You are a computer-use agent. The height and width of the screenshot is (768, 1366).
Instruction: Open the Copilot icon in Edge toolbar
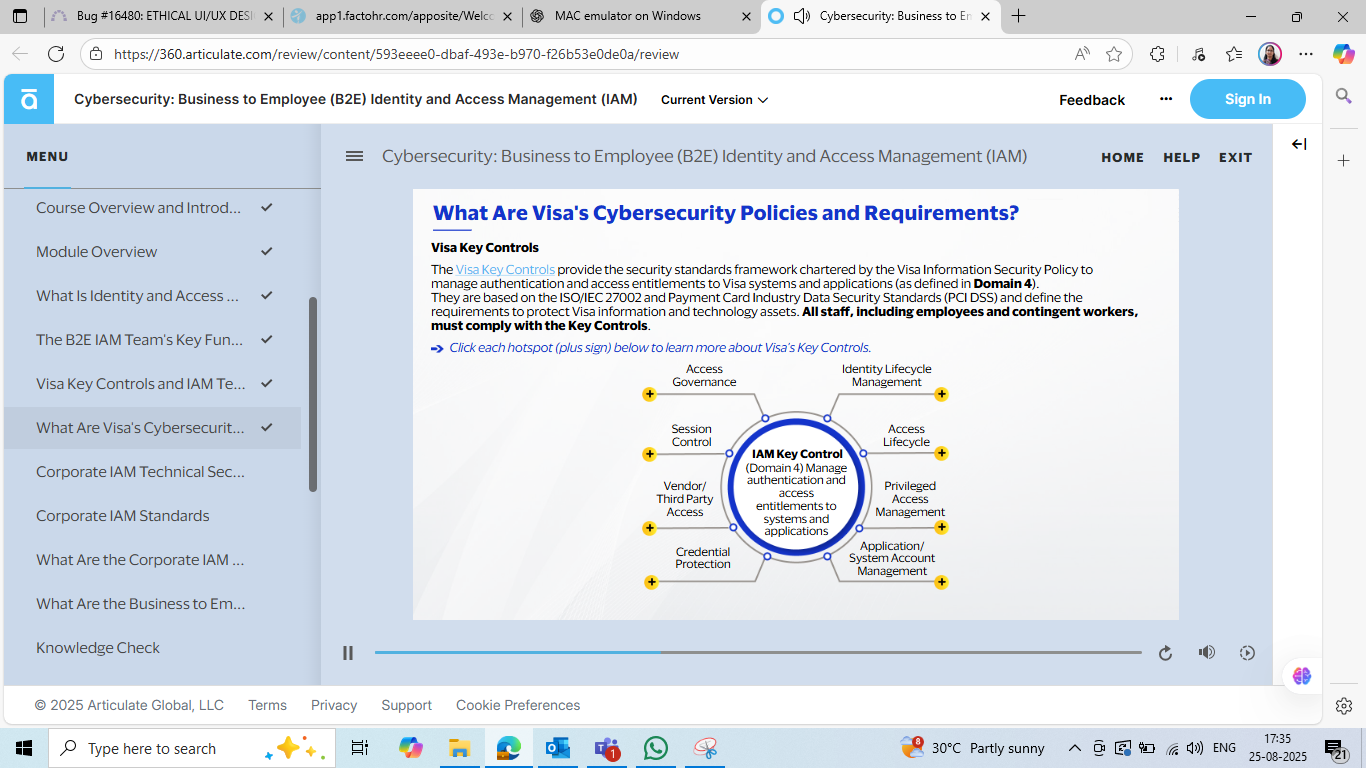[1343, 54]
